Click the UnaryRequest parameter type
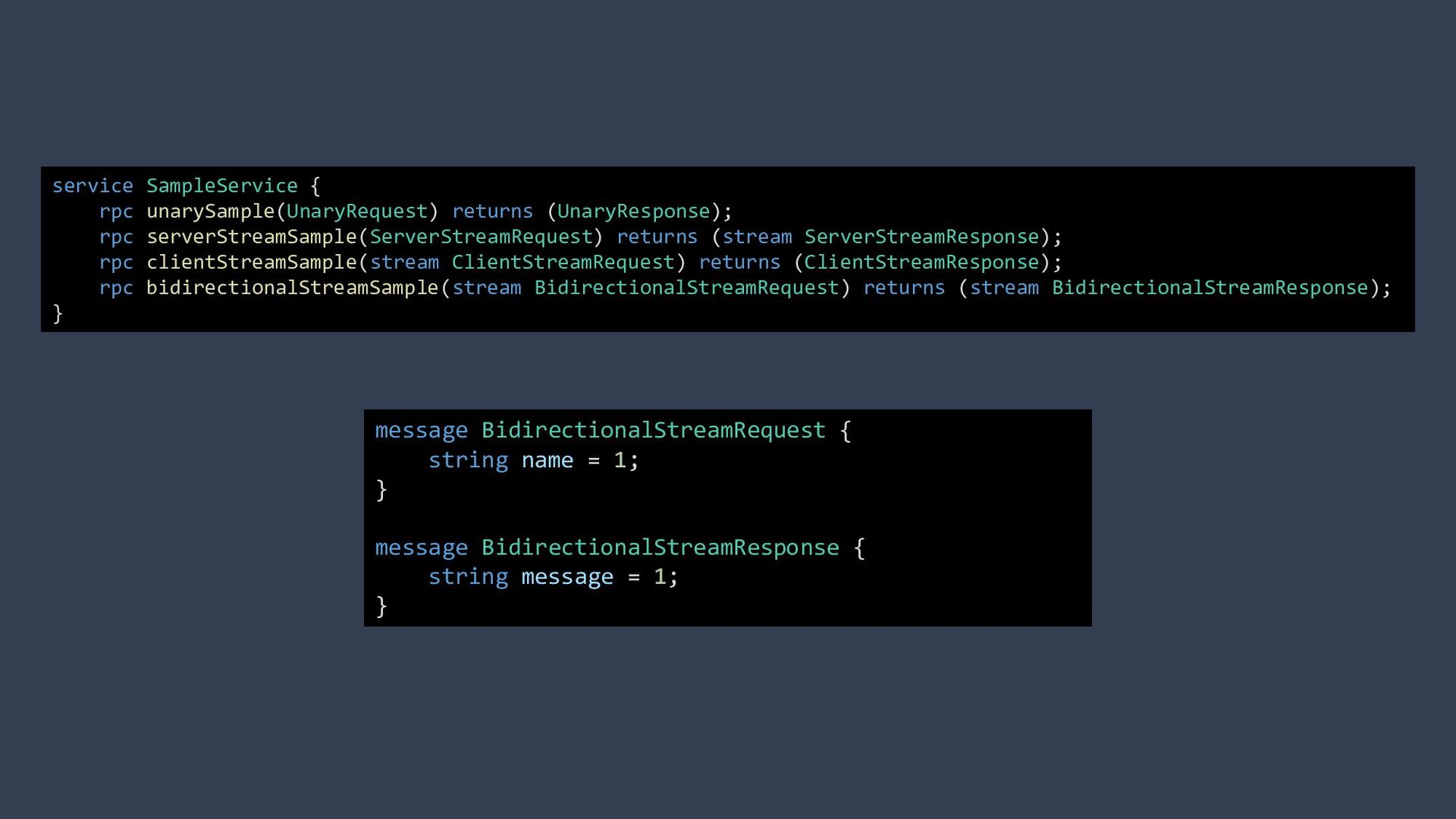The height and width of the screenshot is (819, 1456). click(x=357, y=212)
